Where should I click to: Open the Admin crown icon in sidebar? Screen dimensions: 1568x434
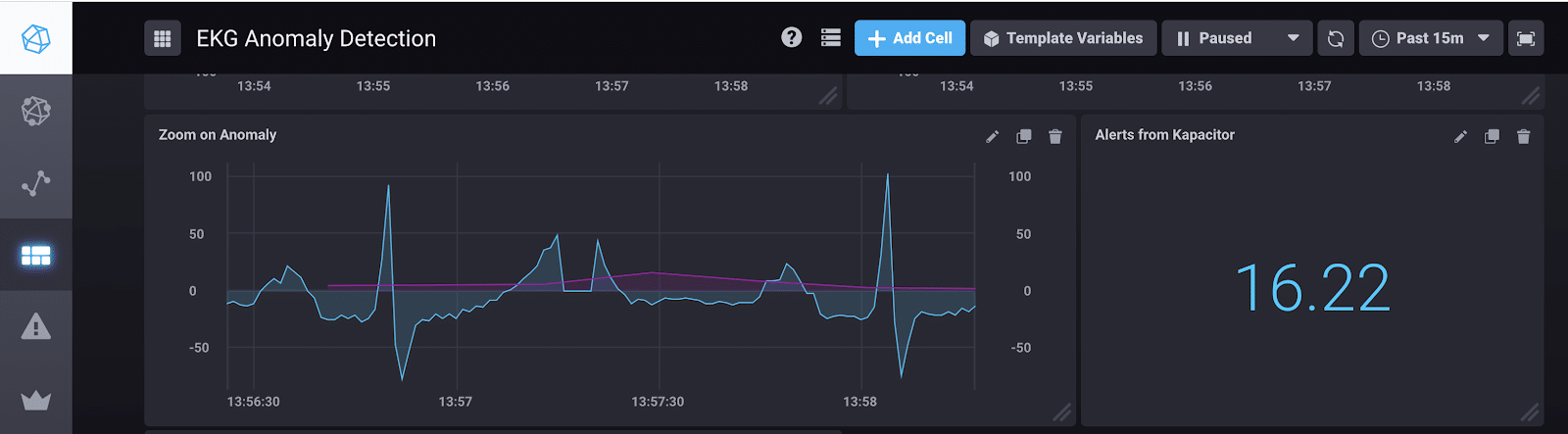click(x=35, y=400)
